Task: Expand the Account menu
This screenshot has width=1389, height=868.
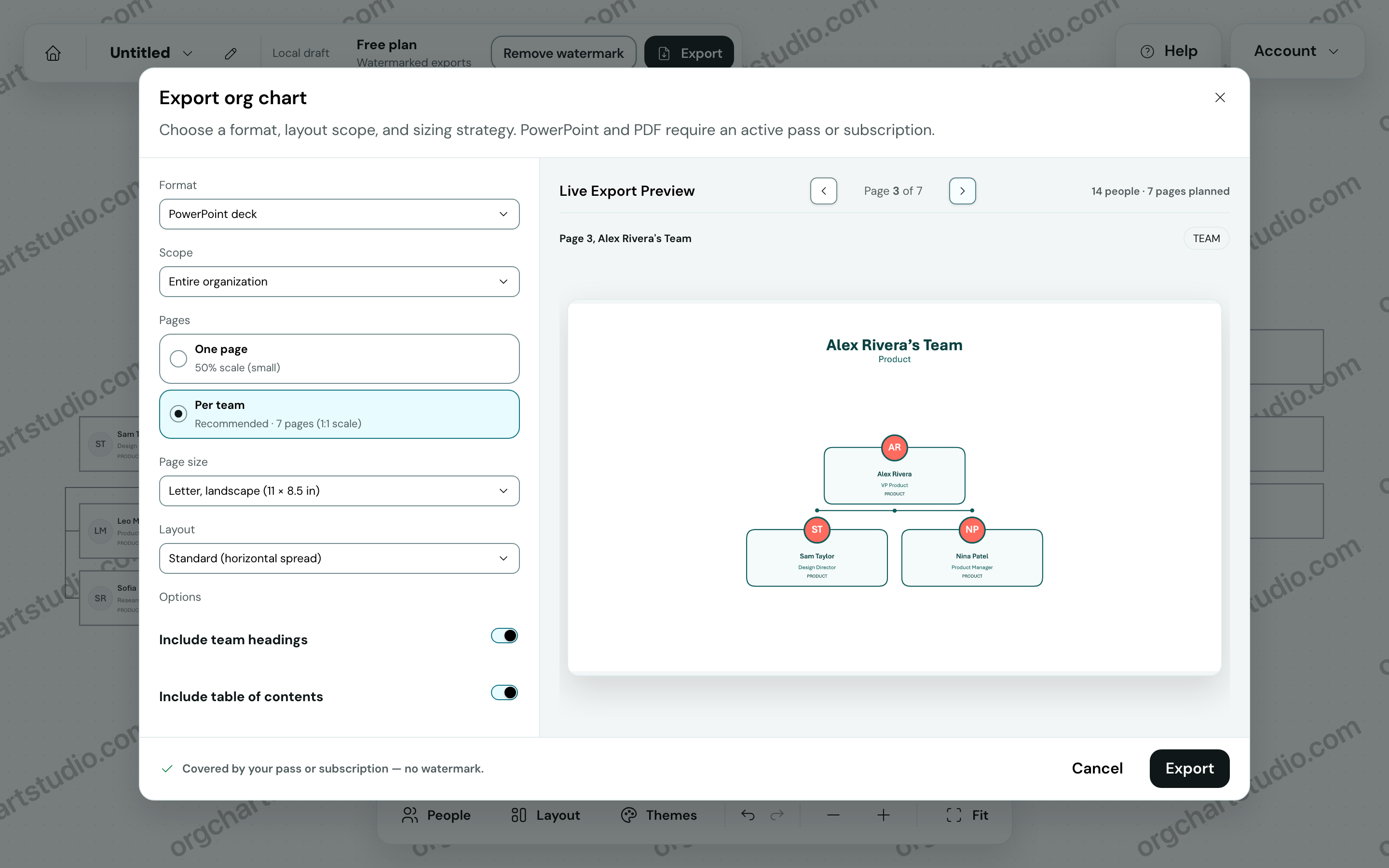Action: [1296, 51]
